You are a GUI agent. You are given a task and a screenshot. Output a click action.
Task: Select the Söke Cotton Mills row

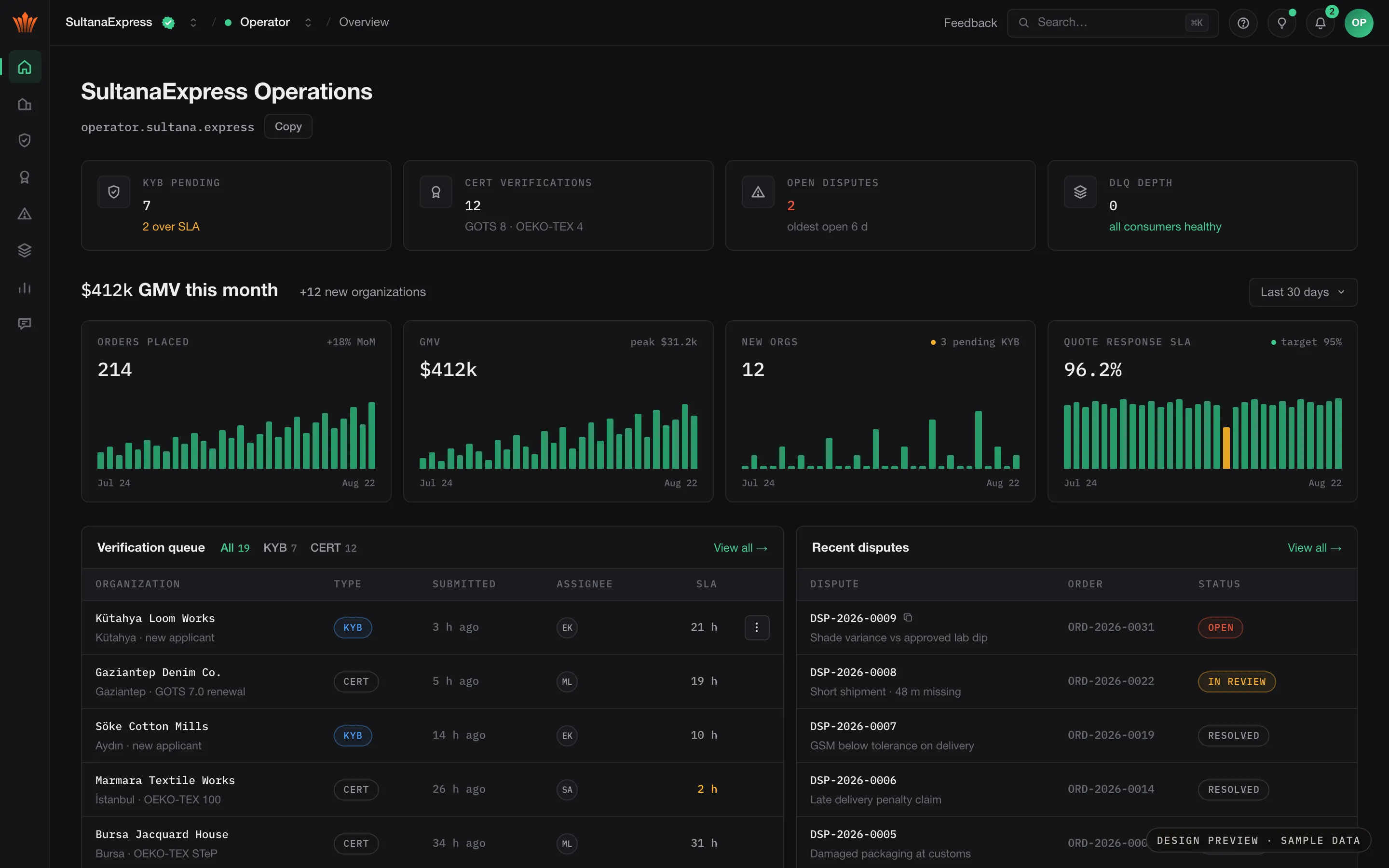432,735
